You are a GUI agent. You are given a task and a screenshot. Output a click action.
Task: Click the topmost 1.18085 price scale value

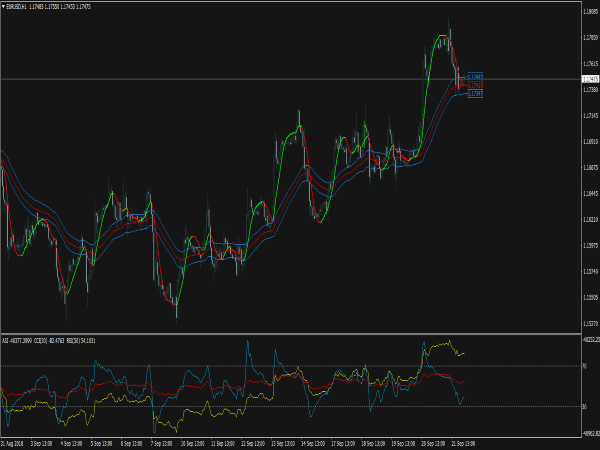[x=590, y=11]
